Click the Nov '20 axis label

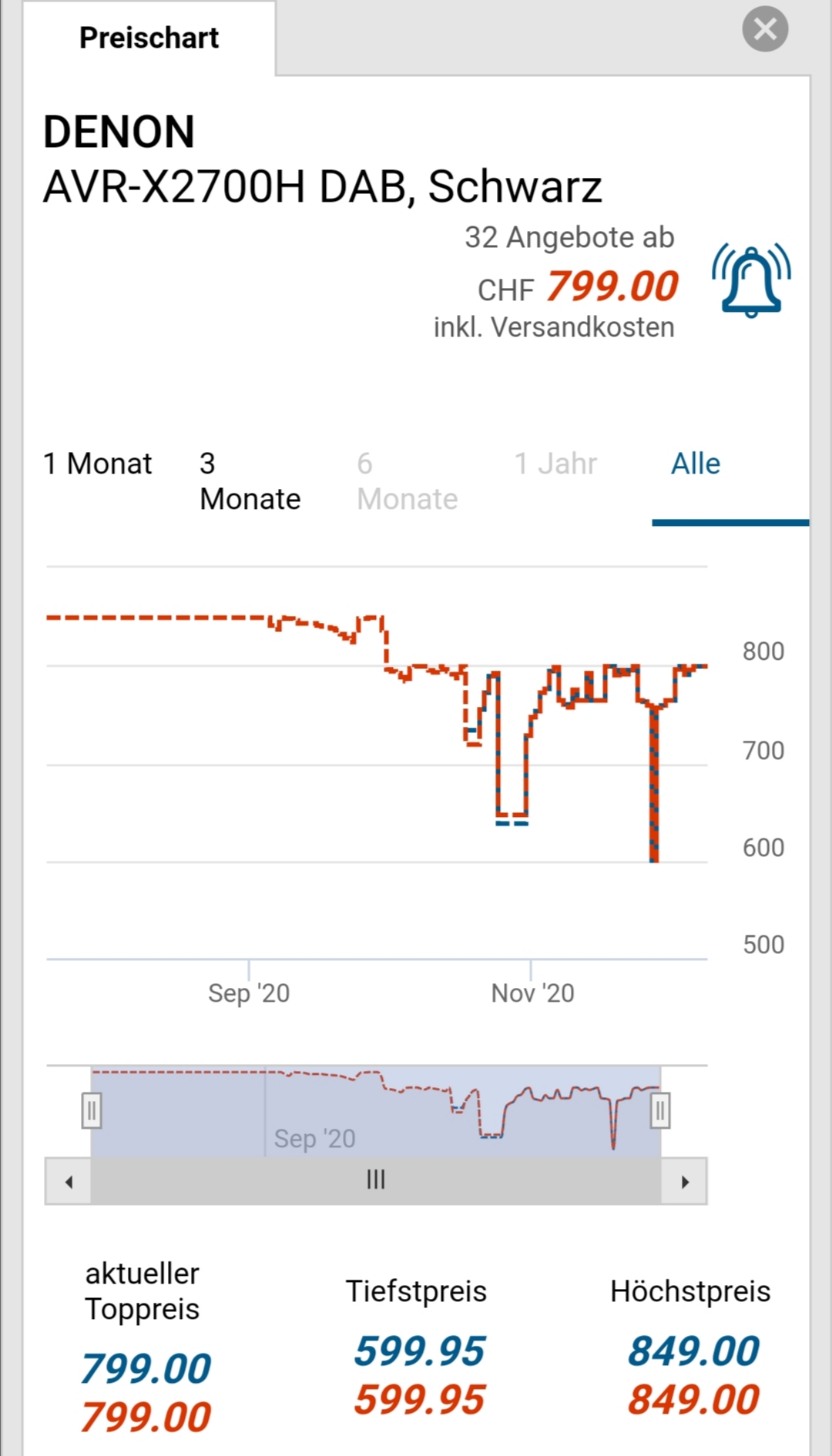[x=533, y=993]
